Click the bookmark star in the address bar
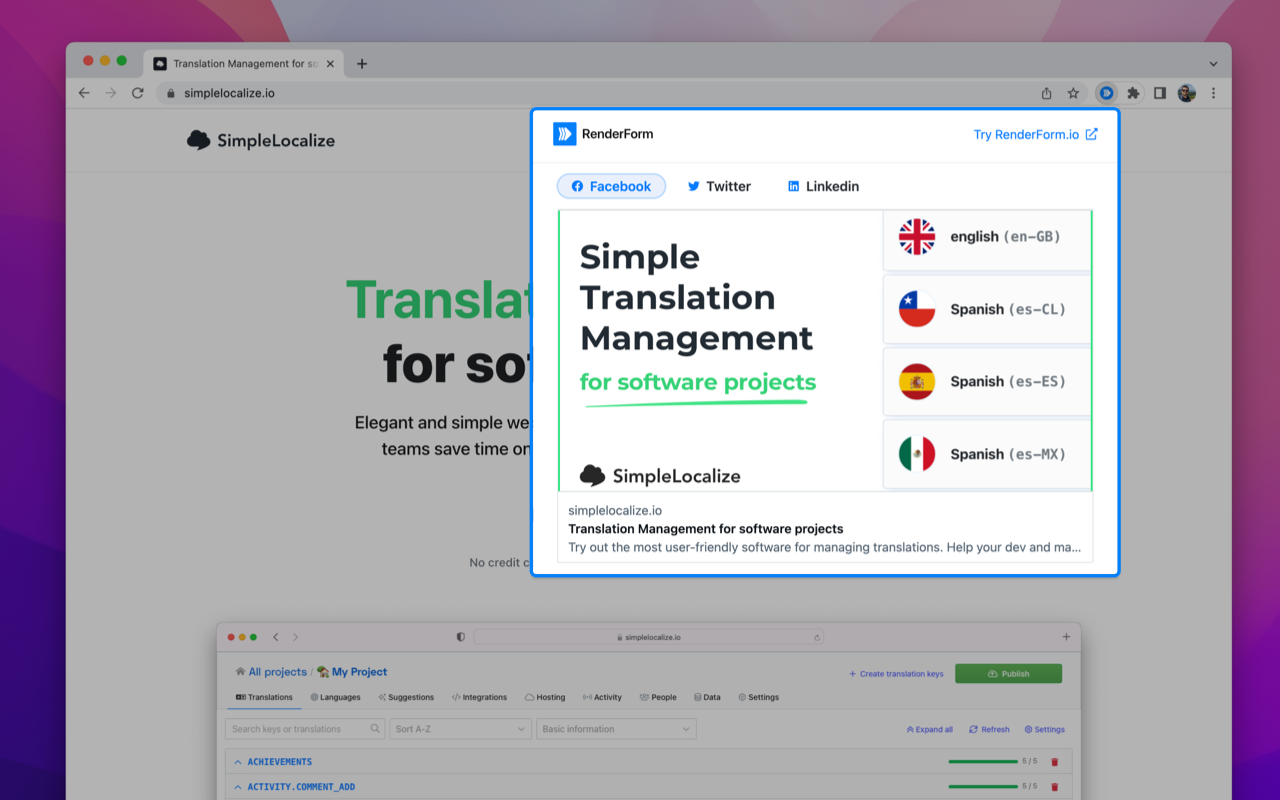This screenshot has width=1280, height=800. pos(1073,93)
